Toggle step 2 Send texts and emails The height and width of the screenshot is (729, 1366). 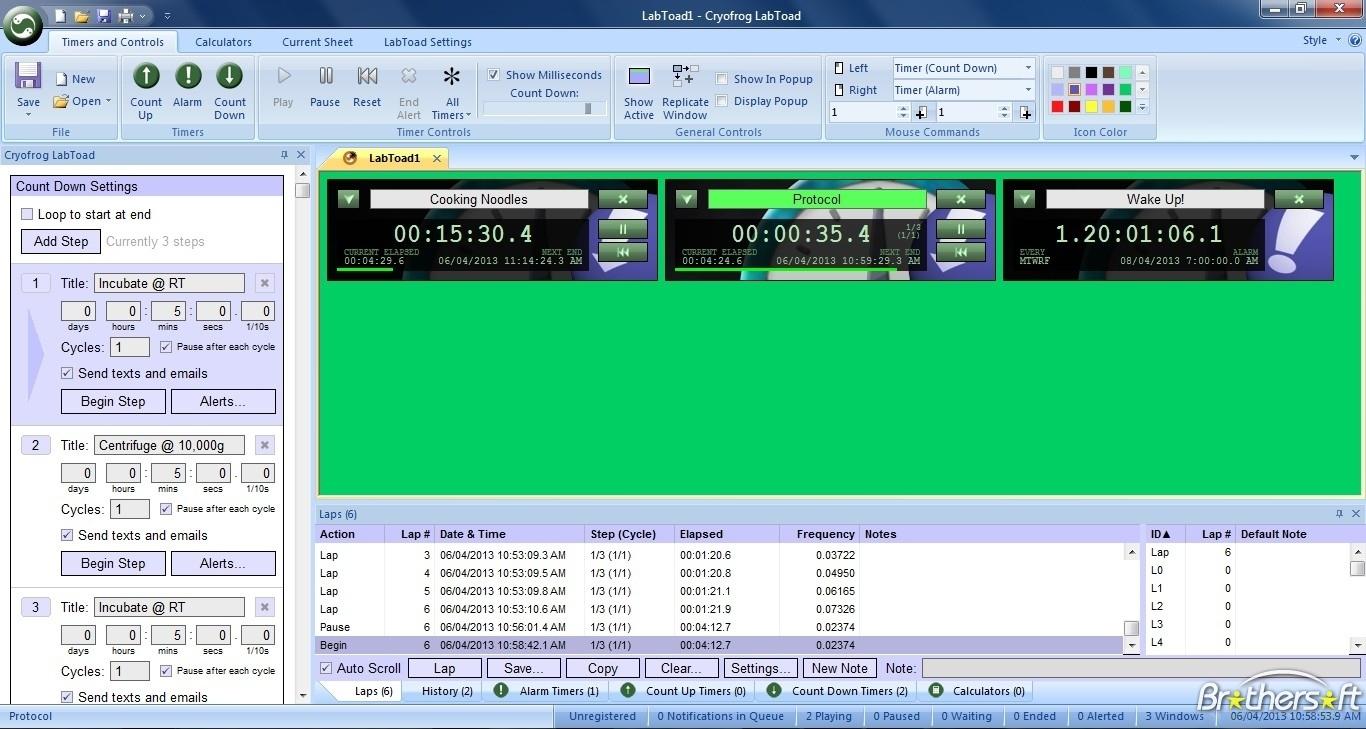click(67, 535)
